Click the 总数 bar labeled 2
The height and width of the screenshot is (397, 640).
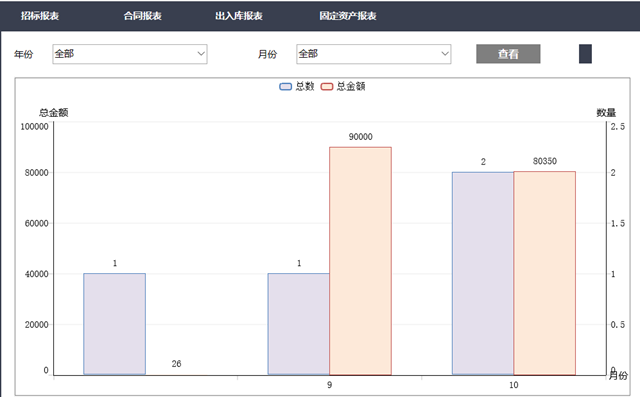tap(483, 273)
